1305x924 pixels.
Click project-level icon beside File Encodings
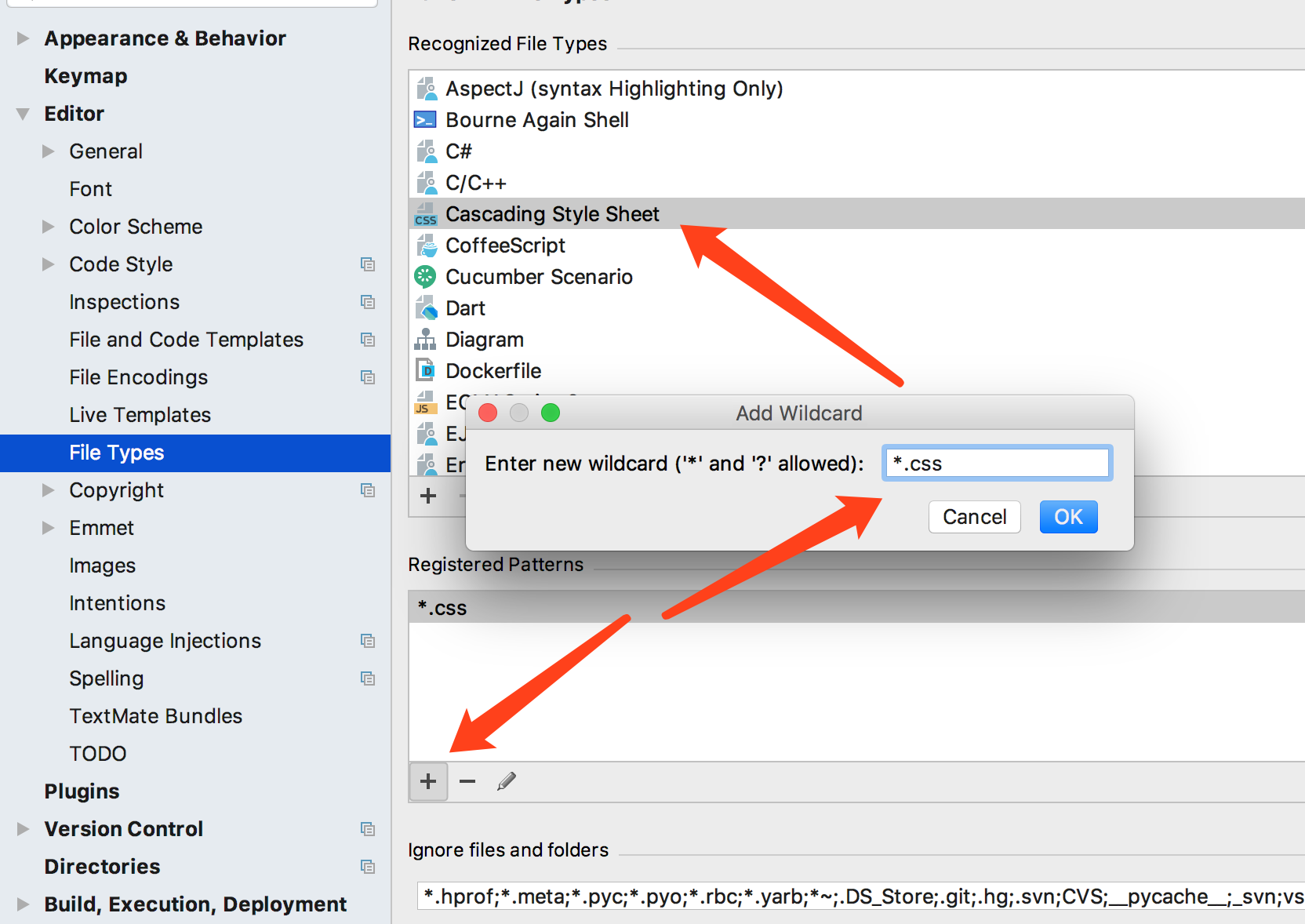(368, 377)
